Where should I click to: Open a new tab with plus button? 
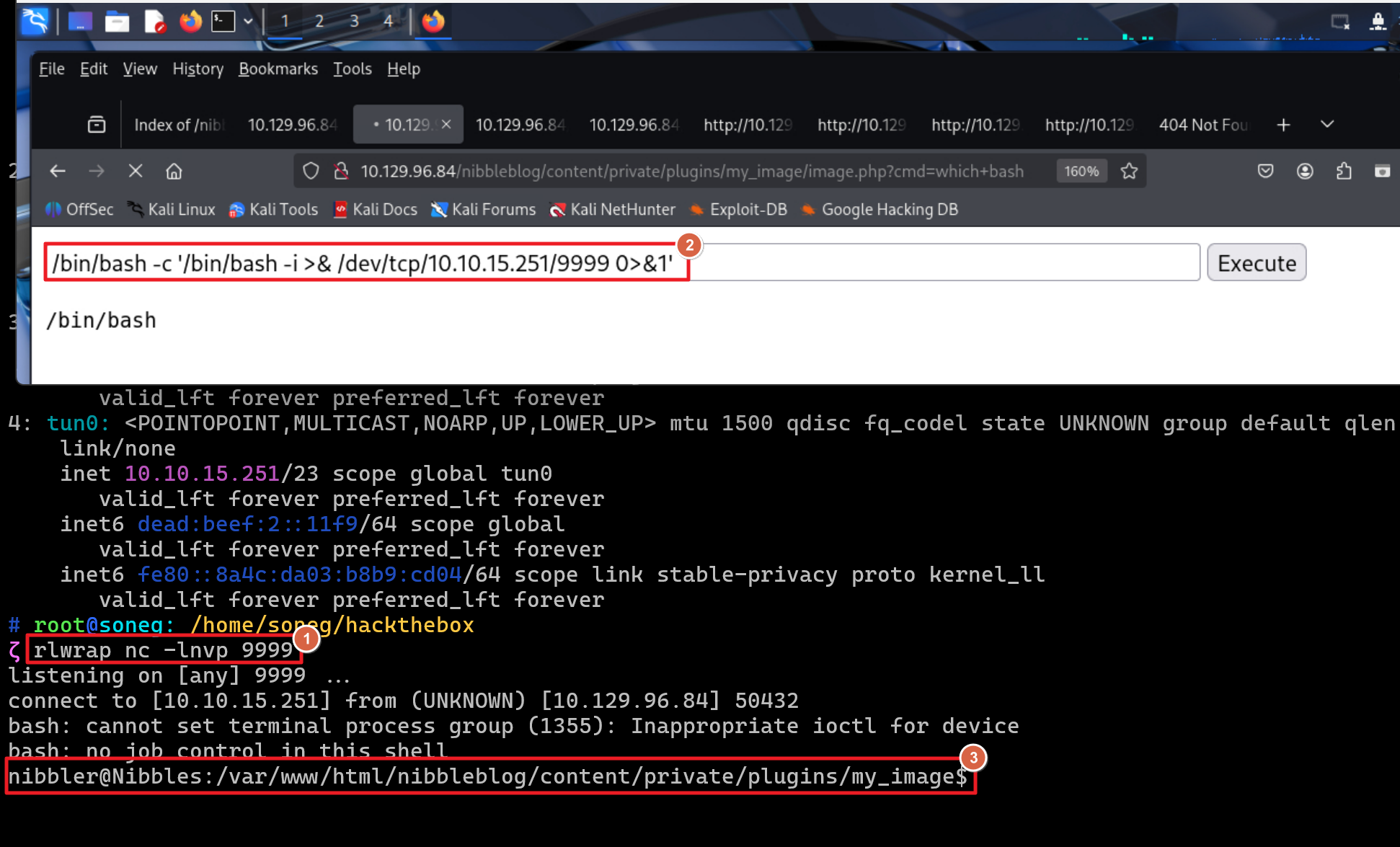[1283, 125]
